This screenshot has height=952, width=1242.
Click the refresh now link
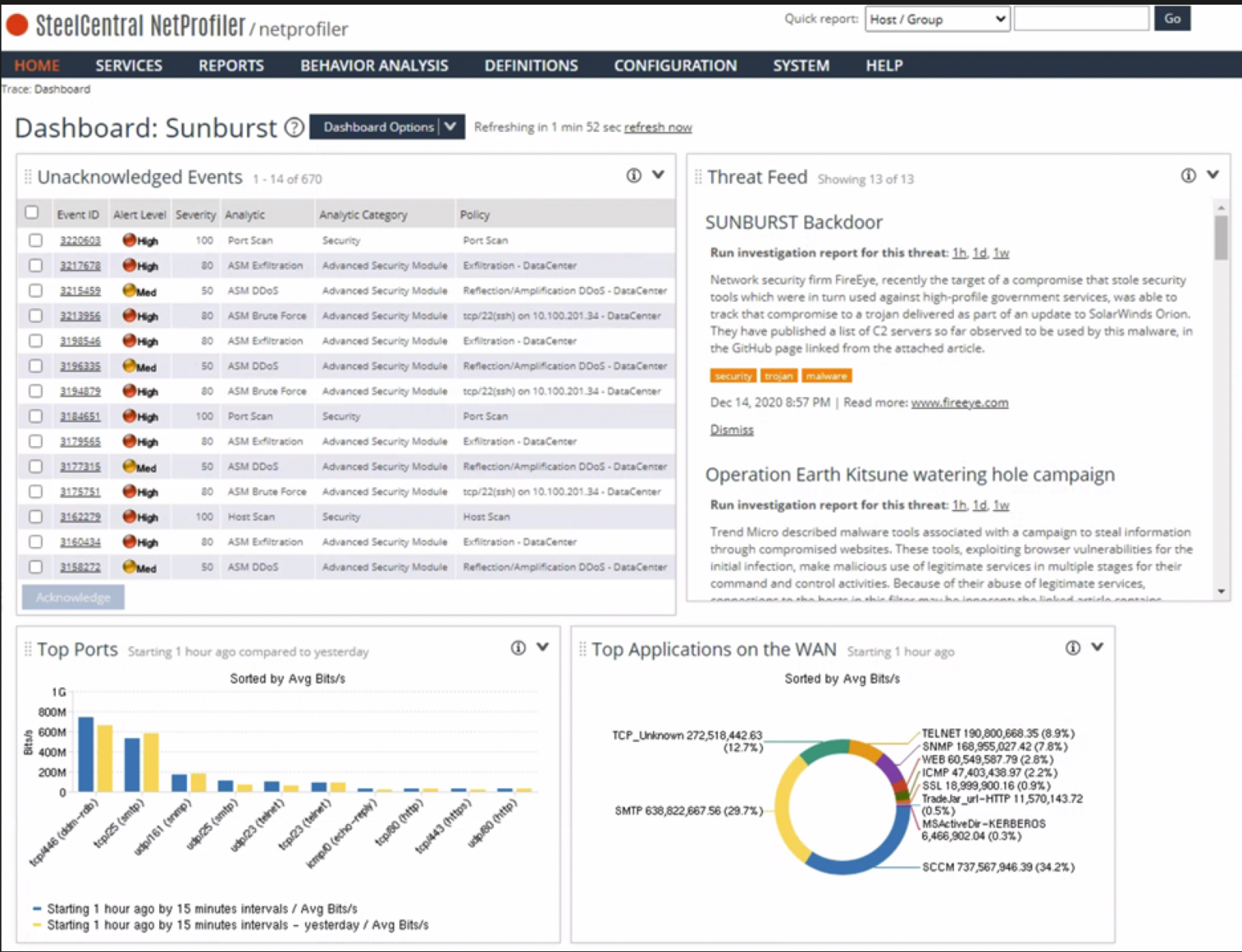click(x=657, y=127)
